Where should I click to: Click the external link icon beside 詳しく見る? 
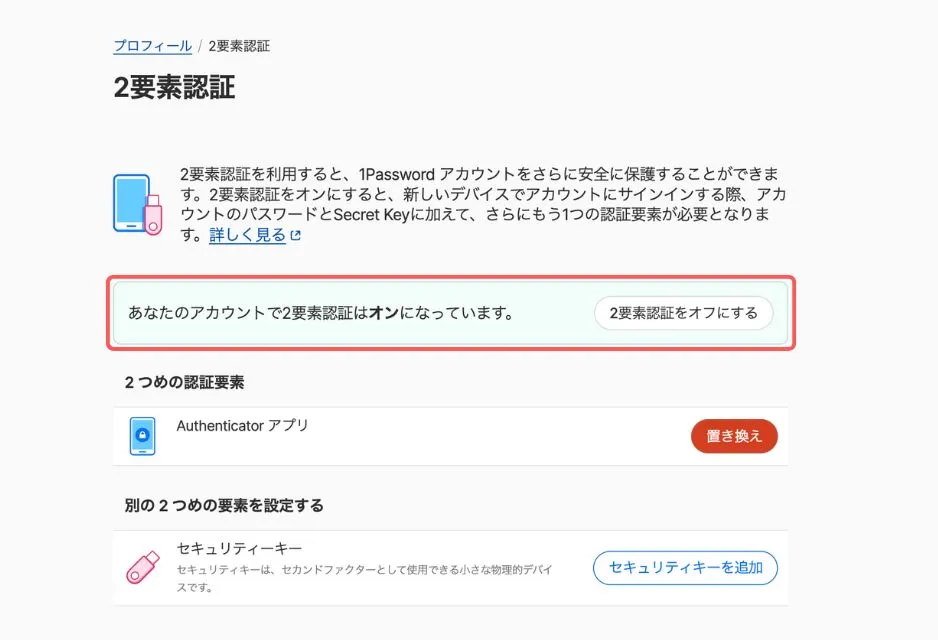295,236
